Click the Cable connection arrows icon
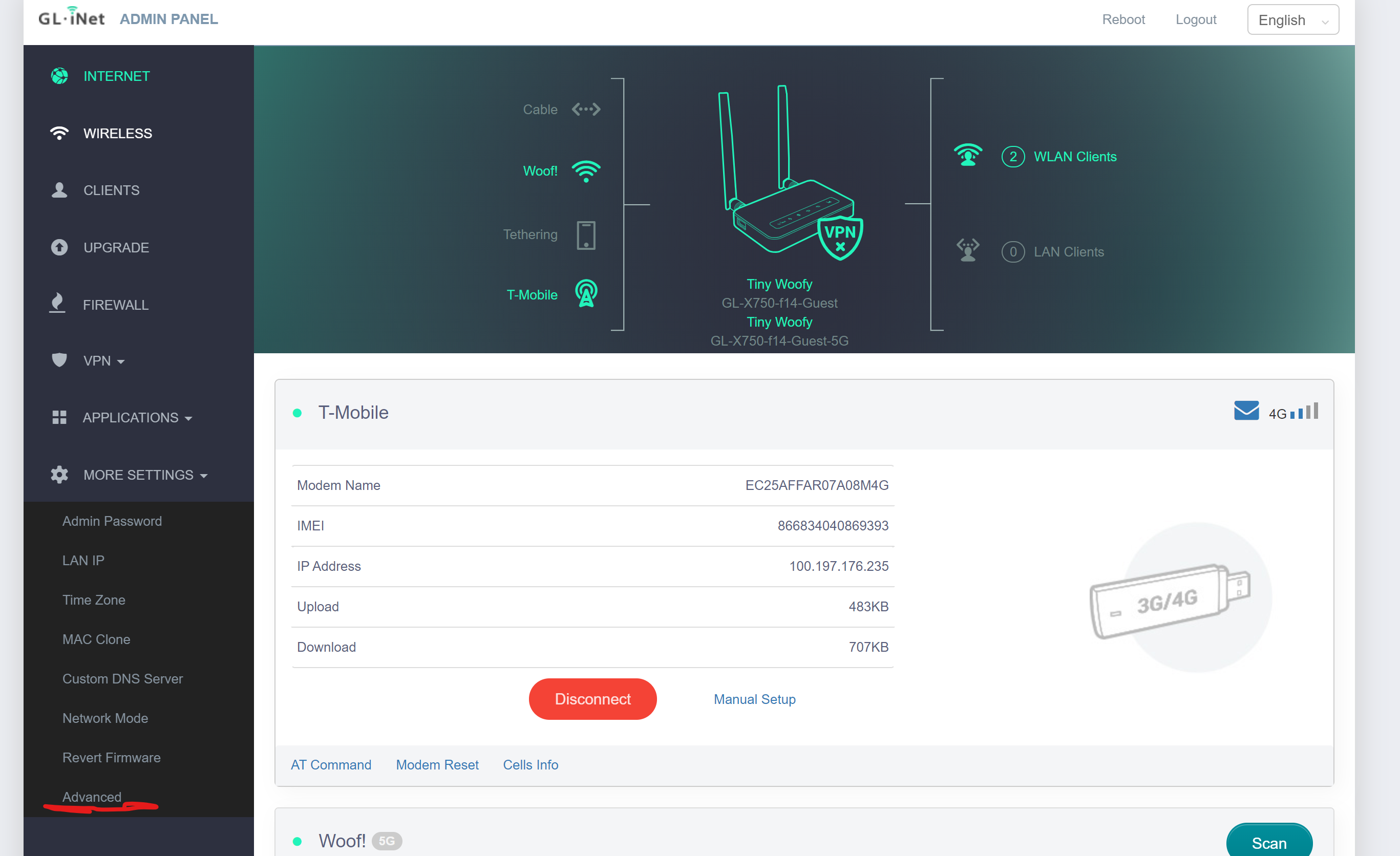This screenshot has height=856, width=1400. point(586,109)
